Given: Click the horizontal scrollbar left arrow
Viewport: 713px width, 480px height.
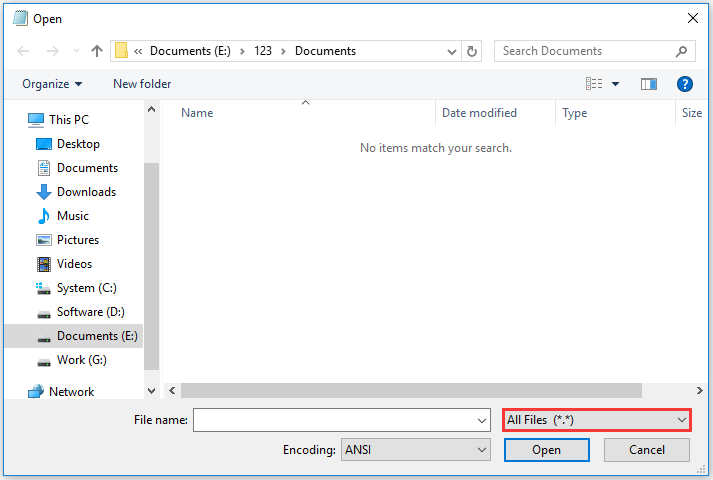Looking at the screenshot, I should click(172, 390).
